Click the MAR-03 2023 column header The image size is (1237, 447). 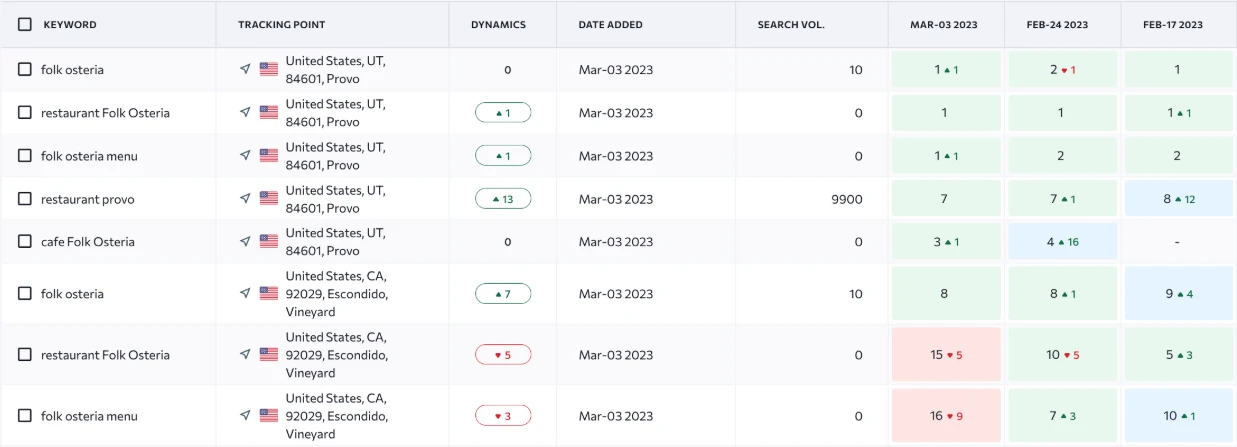tap(946, 25)
